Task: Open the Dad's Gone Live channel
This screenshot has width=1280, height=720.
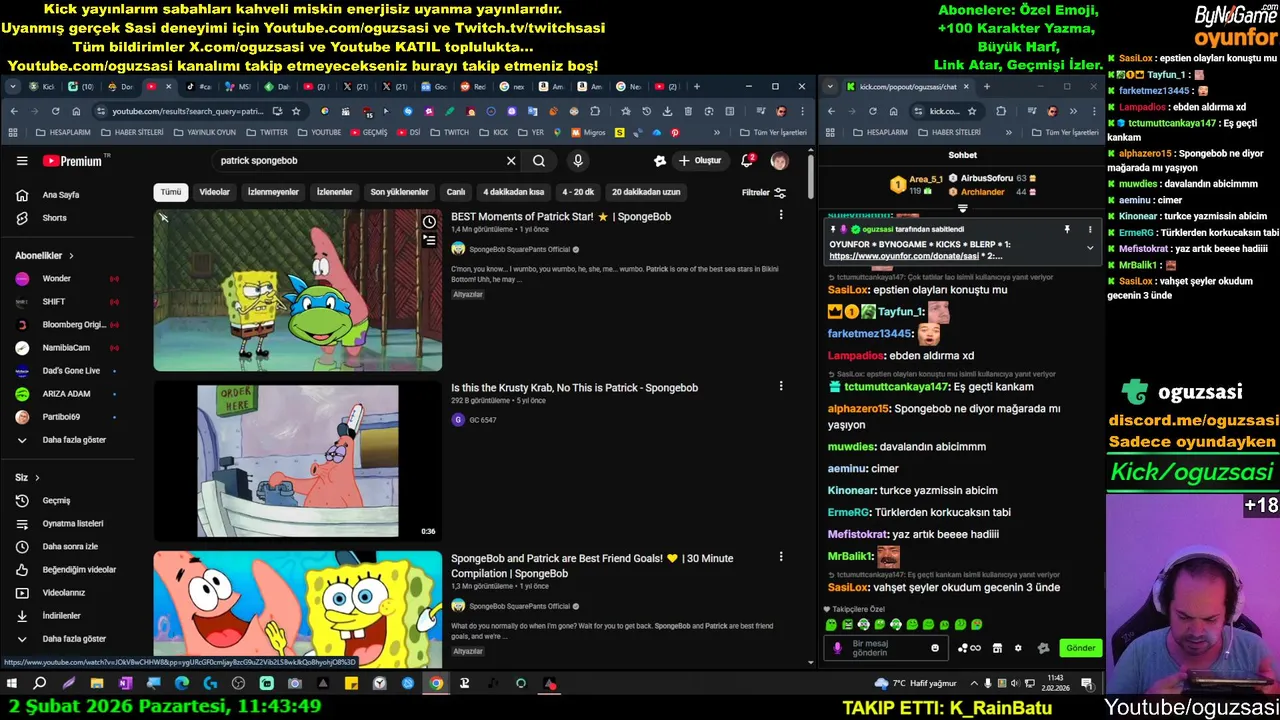Action: tap(69, 371)
